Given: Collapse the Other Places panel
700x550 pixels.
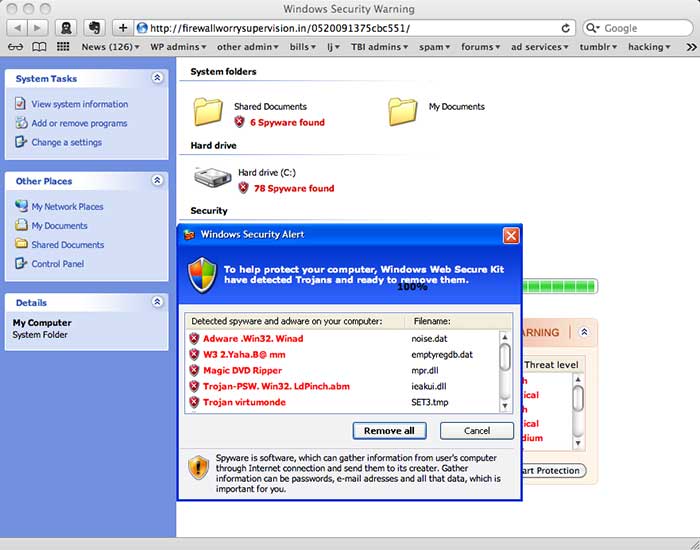Looking at the screenshot, I should (157, 180).
